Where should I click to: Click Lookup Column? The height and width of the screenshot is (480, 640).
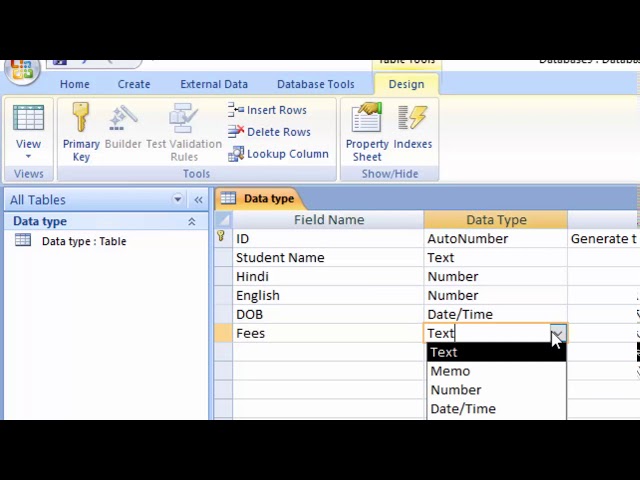278,154
